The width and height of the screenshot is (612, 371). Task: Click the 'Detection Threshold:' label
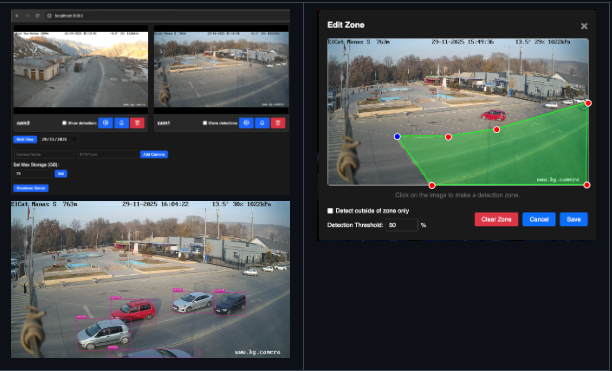(x=355, y=225)
